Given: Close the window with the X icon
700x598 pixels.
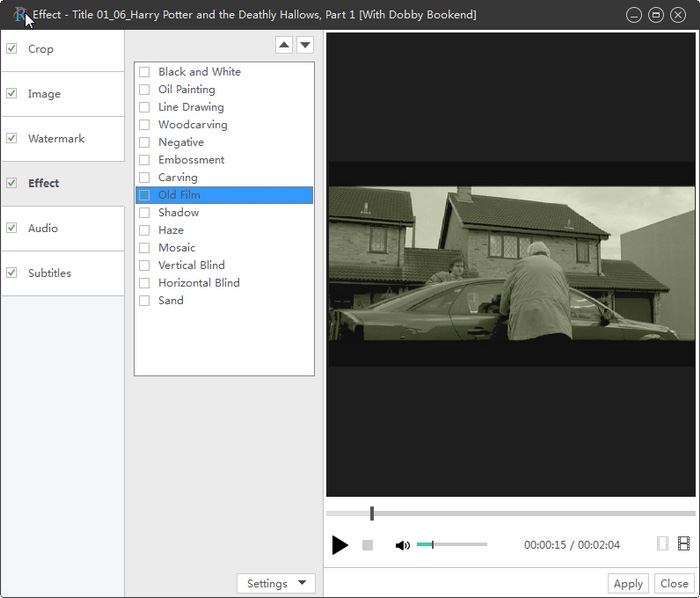Looking at the screenshot, I should tap(678, 15).
